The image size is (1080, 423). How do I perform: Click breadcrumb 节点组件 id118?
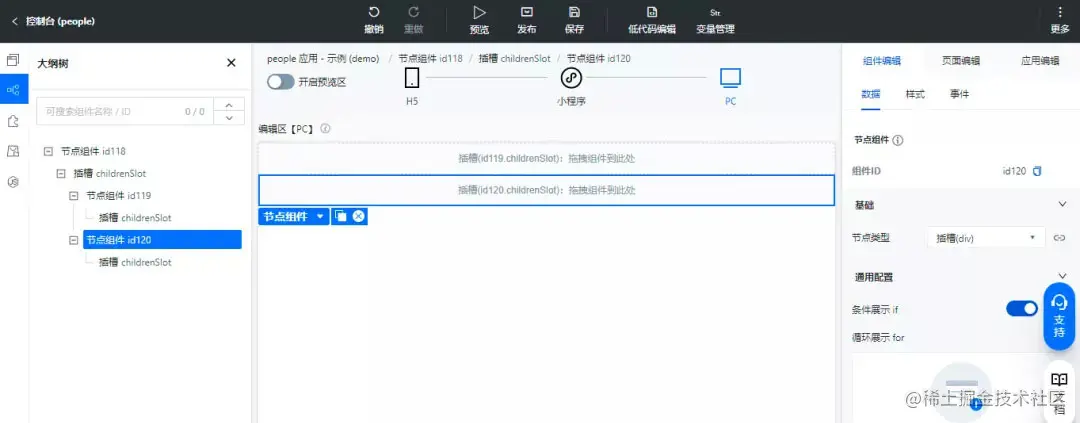pos(430,59)
